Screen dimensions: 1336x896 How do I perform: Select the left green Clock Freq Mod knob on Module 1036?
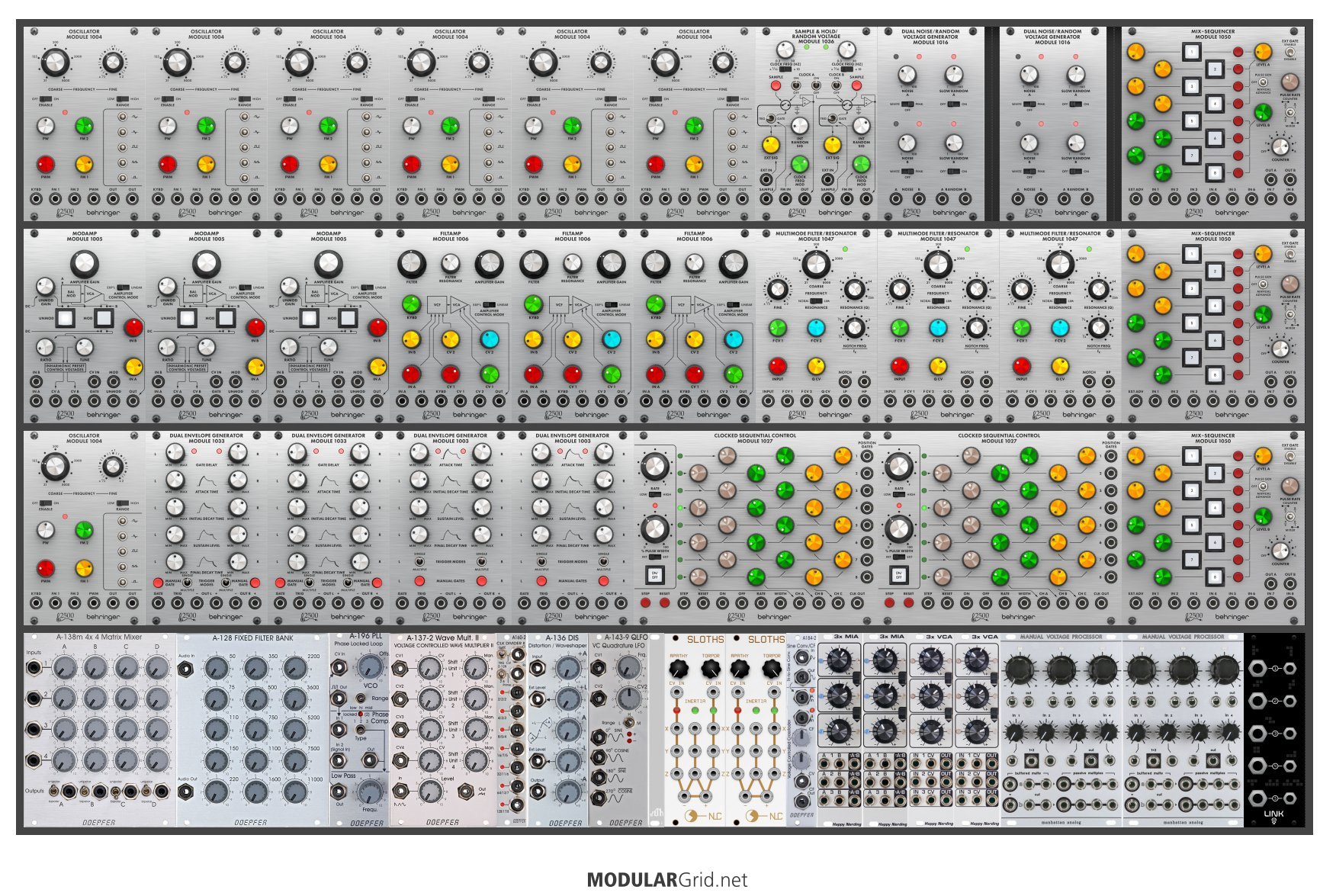click(x=799, y=163)
